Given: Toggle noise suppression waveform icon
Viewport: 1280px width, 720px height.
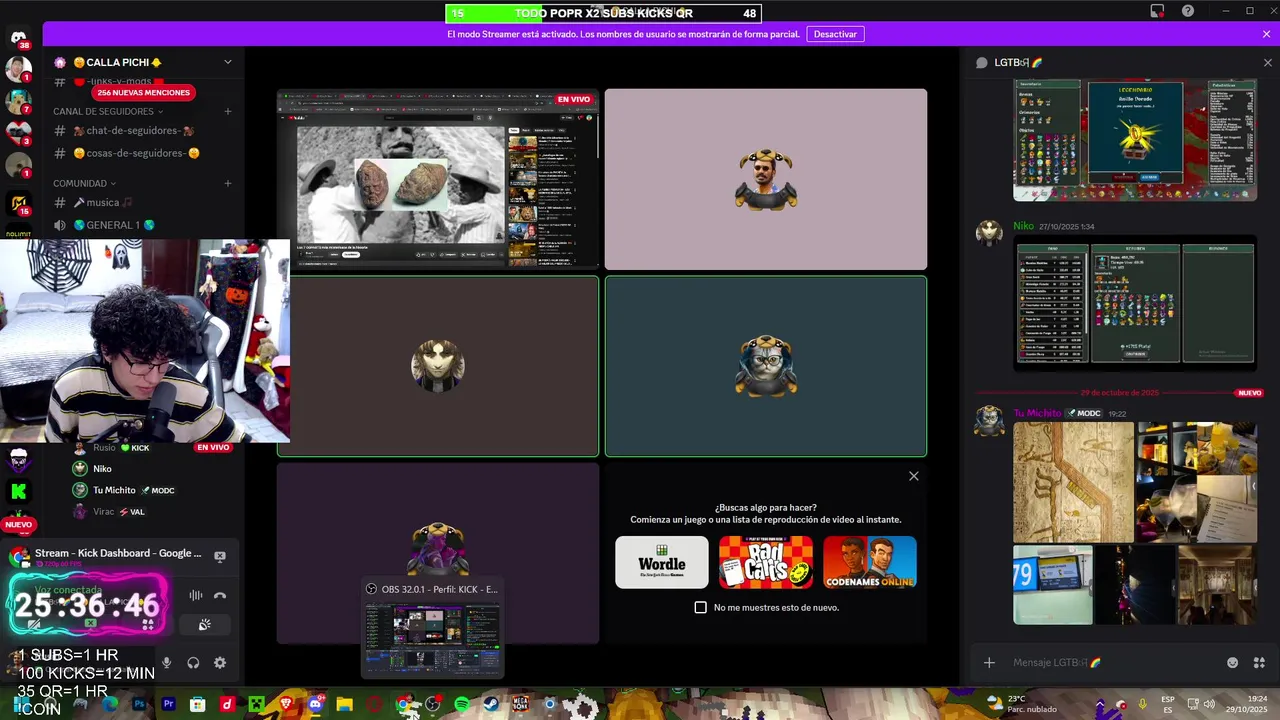Looking at the screenshot, I should [x=195, y=595].
